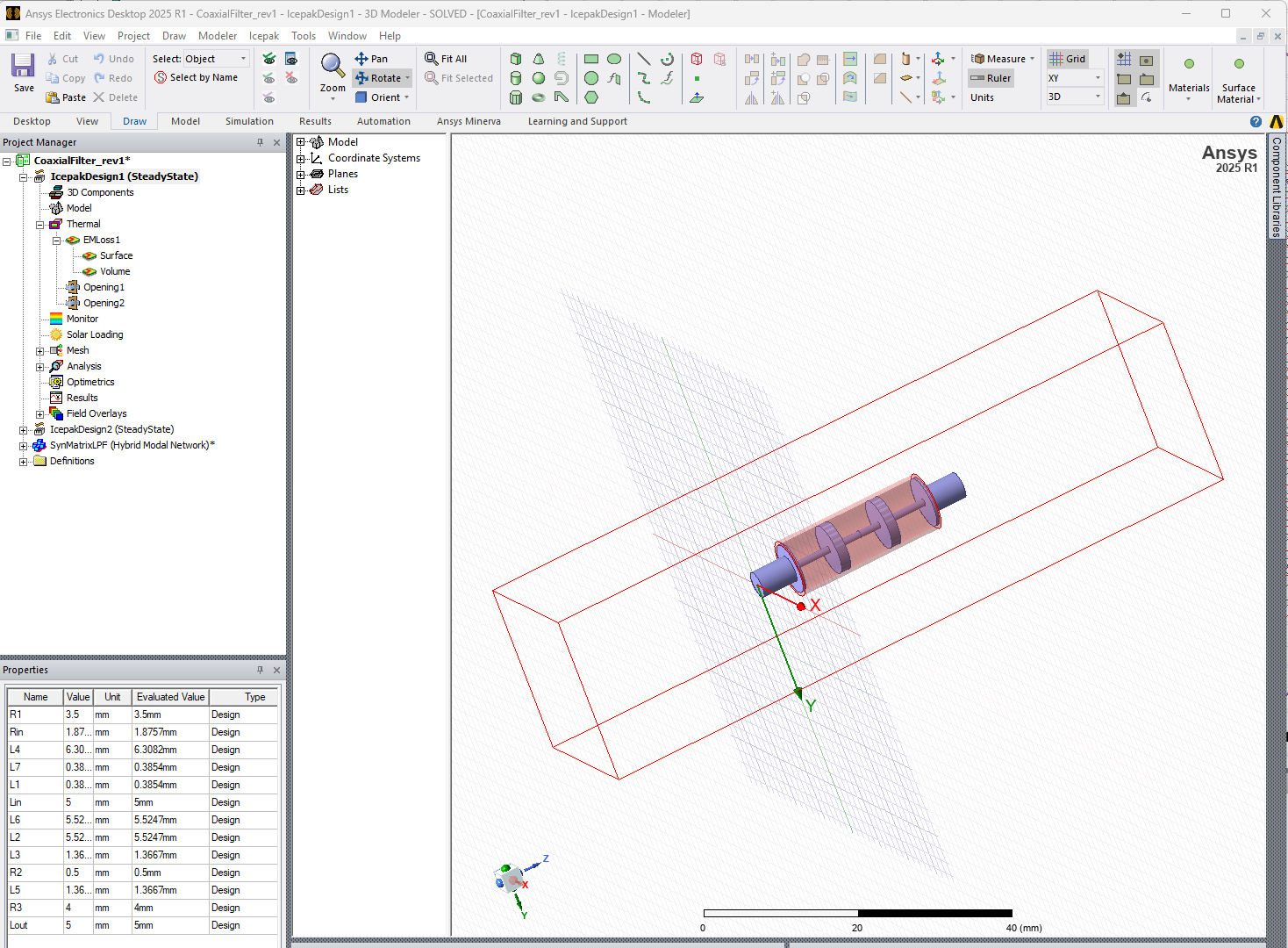Screen dimensions: 1288x948
Task: Click the yellow Ansys logo icon
Action: [x=1276, y=122]
